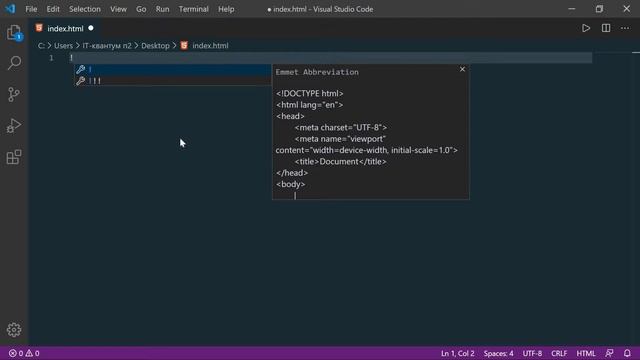Change line endings via CRLF
This screenshot has height=360, width=640.
point(559,353)
